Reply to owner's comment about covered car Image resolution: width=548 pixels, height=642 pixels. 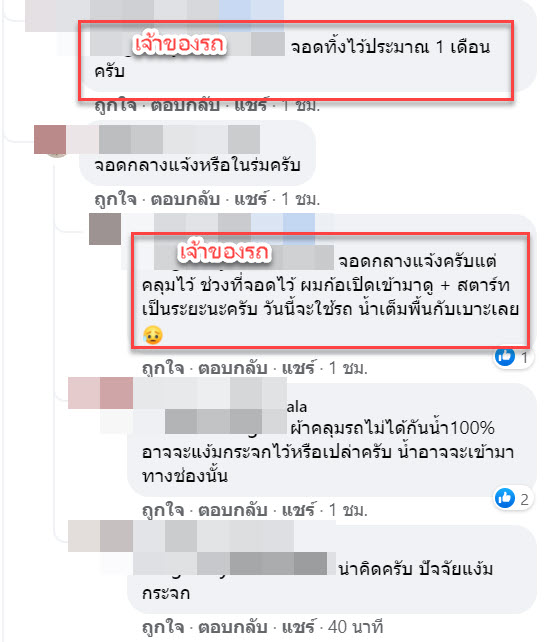click(233, 368)
